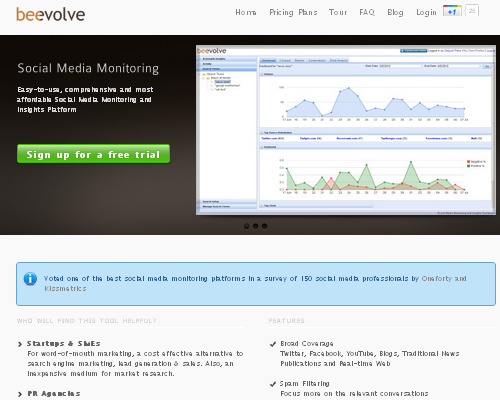This screenshot has height=400, width=500.
Task: Visit the Blog link
Action: click(395, 12)
